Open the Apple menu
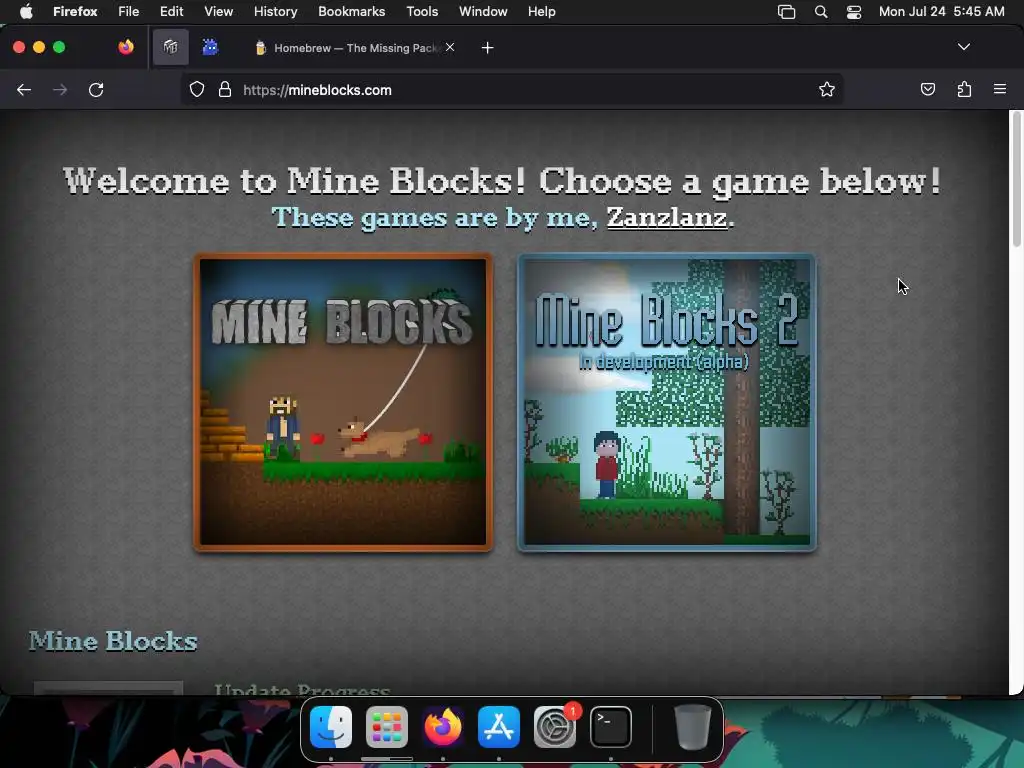This screenshot has width=1024, height=768. coord(26,12)
